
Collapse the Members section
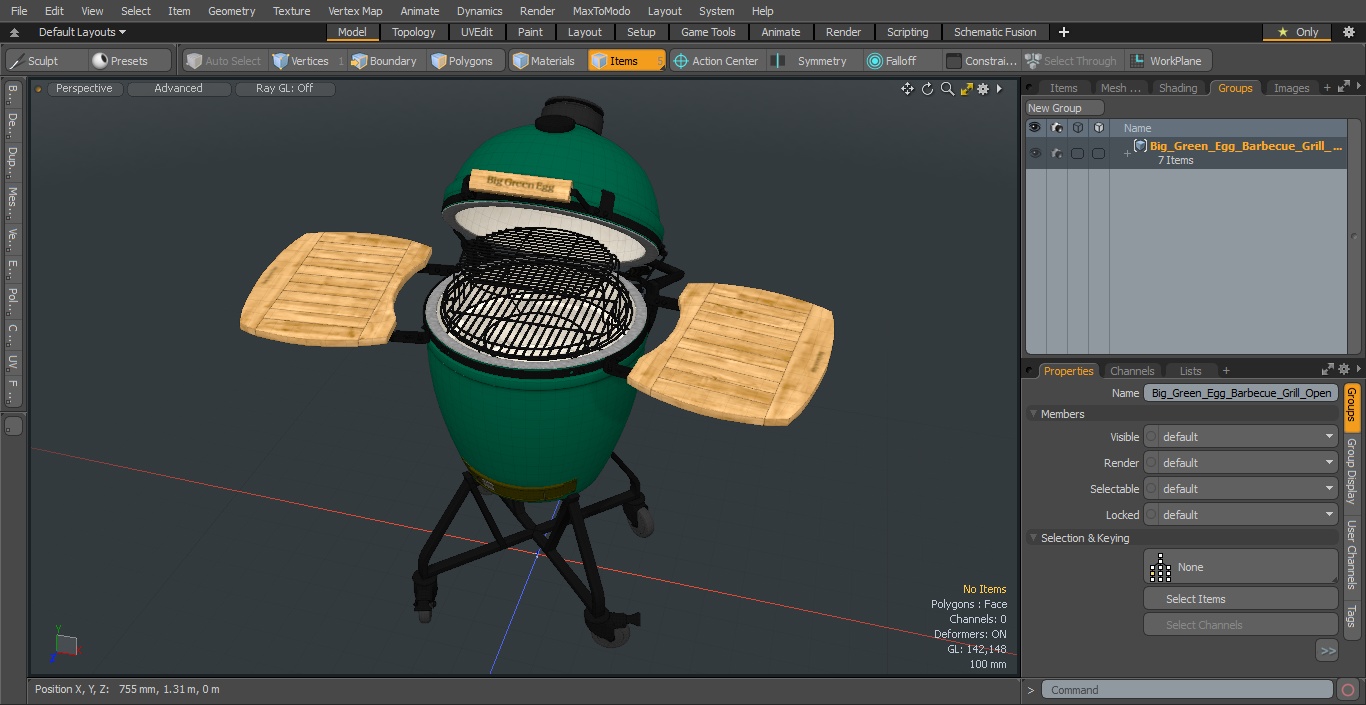[1034, 414]
